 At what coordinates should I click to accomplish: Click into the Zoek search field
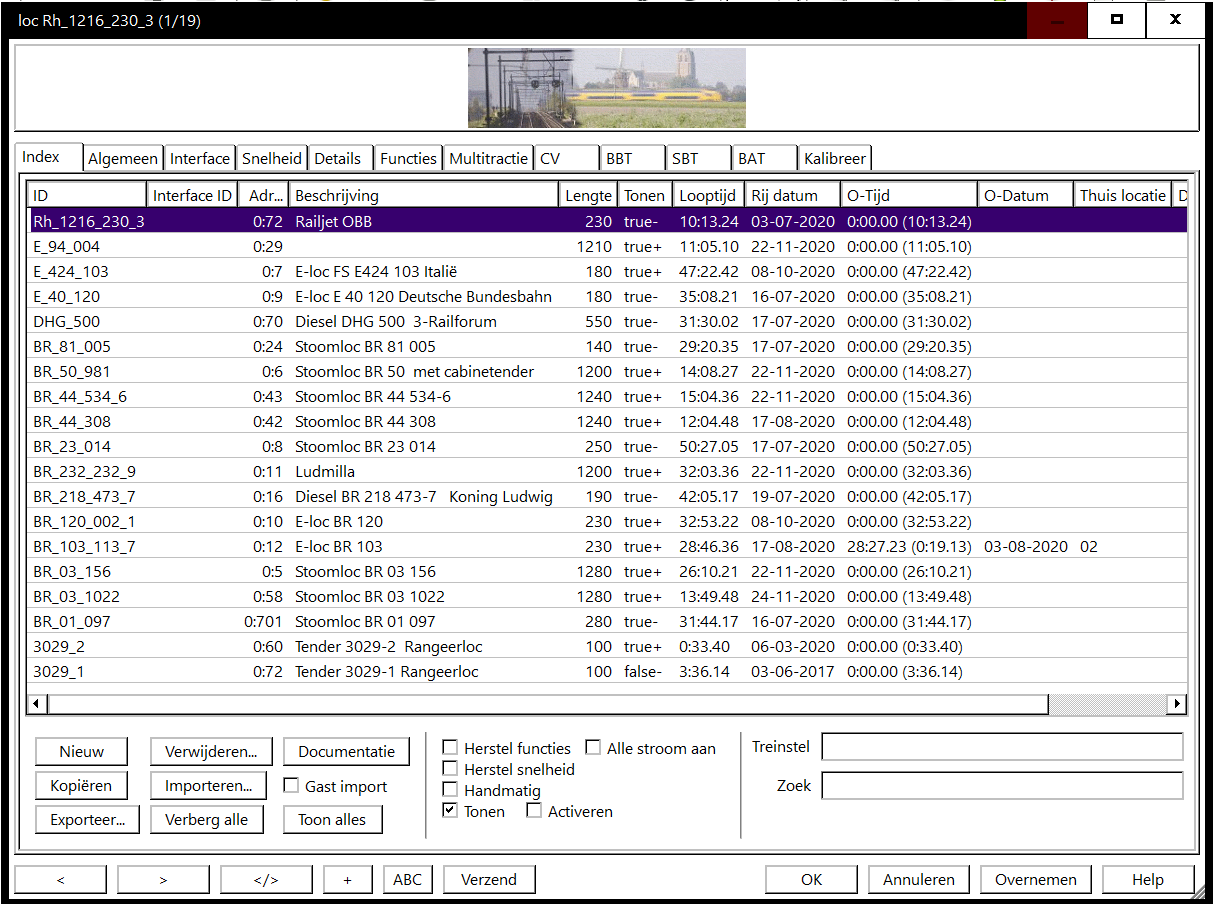coord(1001,786)
